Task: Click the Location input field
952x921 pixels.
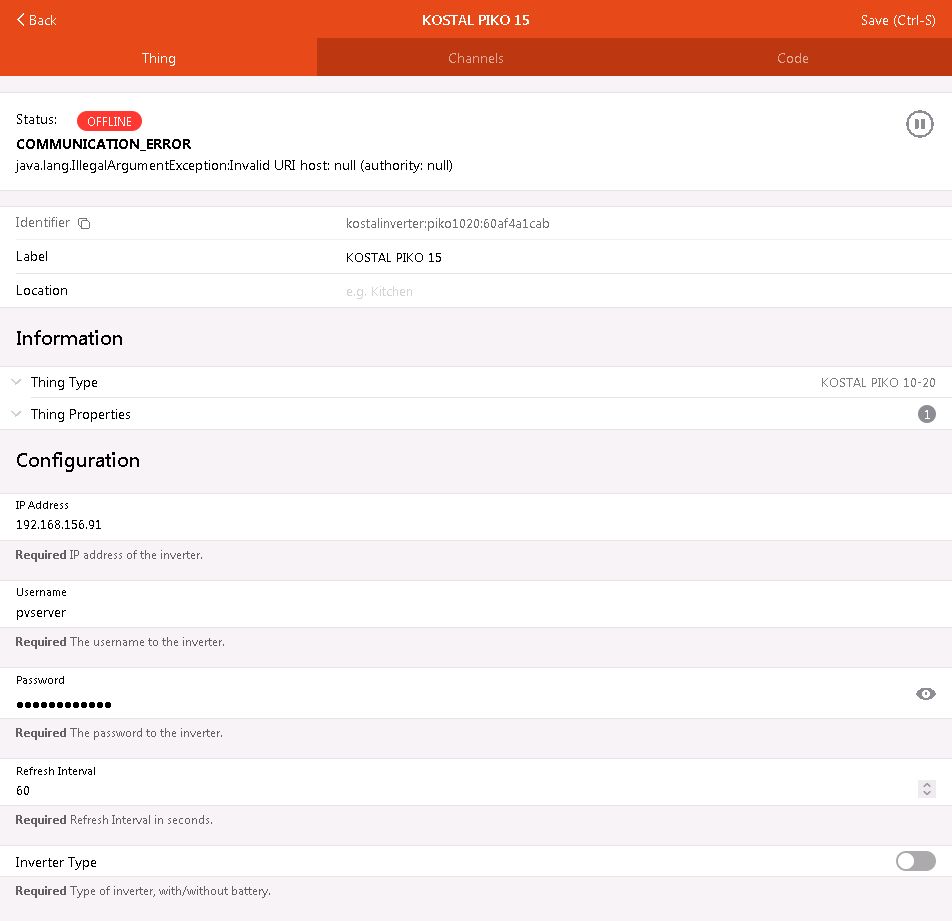Action: click(641, 291)
